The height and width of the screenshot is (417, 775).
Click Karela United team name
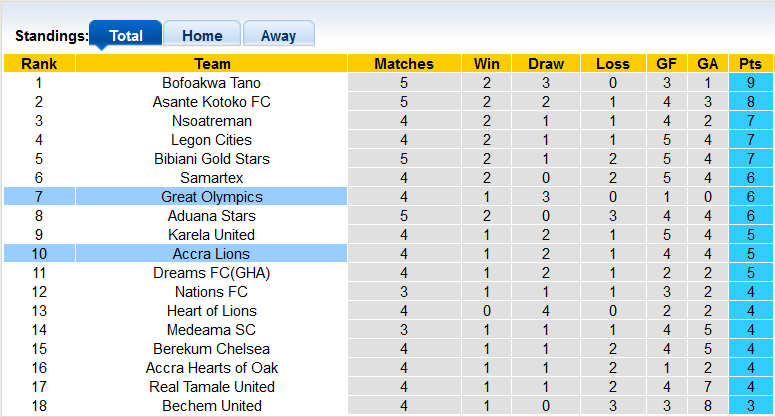[212, 235]
